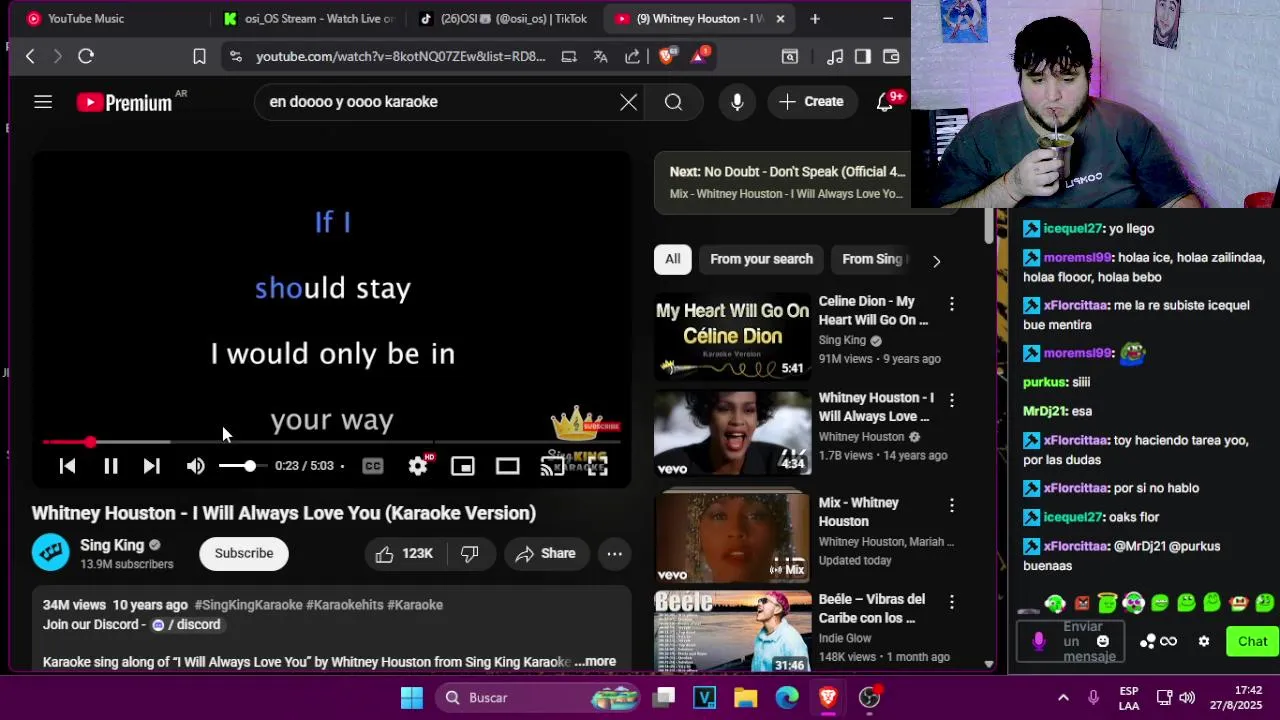
Task: Subscribe to the Sing King channel
Action: [244, 553]
